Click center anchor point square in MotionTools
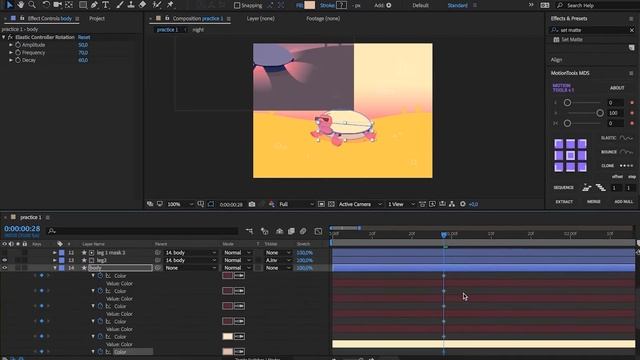The height and width of the screenshot is (360, 640). (570, 156)
